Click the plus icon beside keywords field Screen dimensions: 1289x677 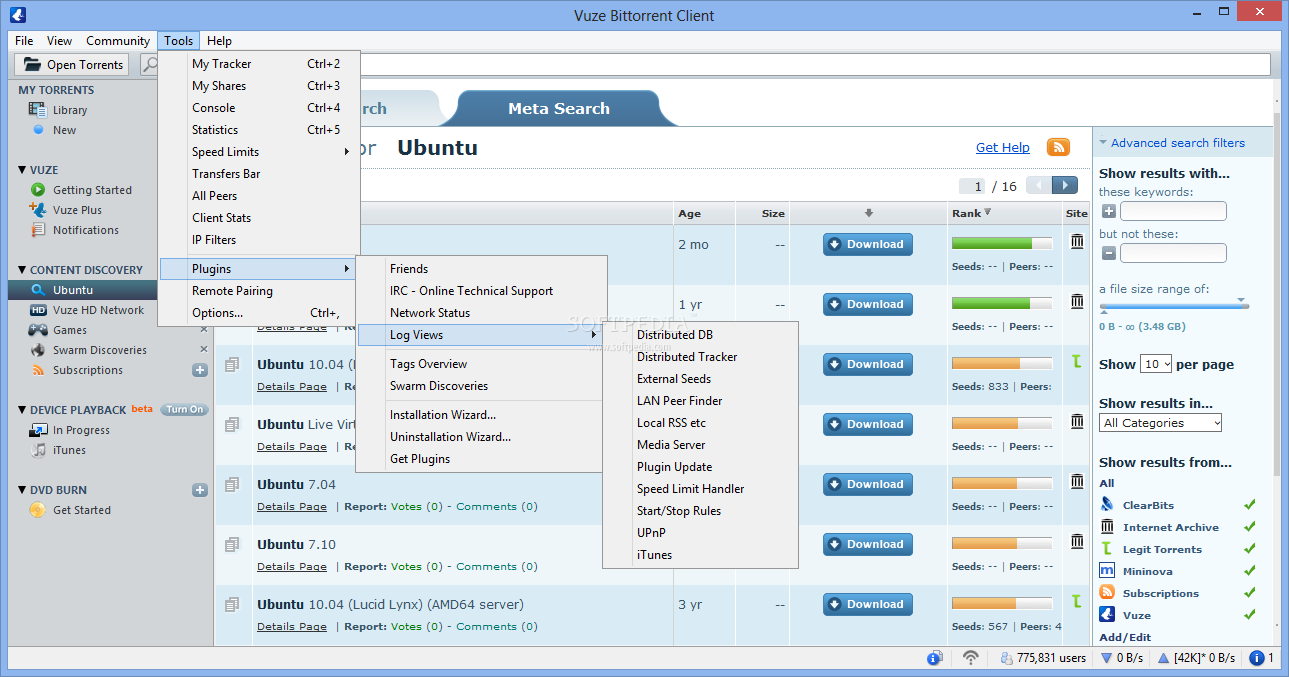1108,211
